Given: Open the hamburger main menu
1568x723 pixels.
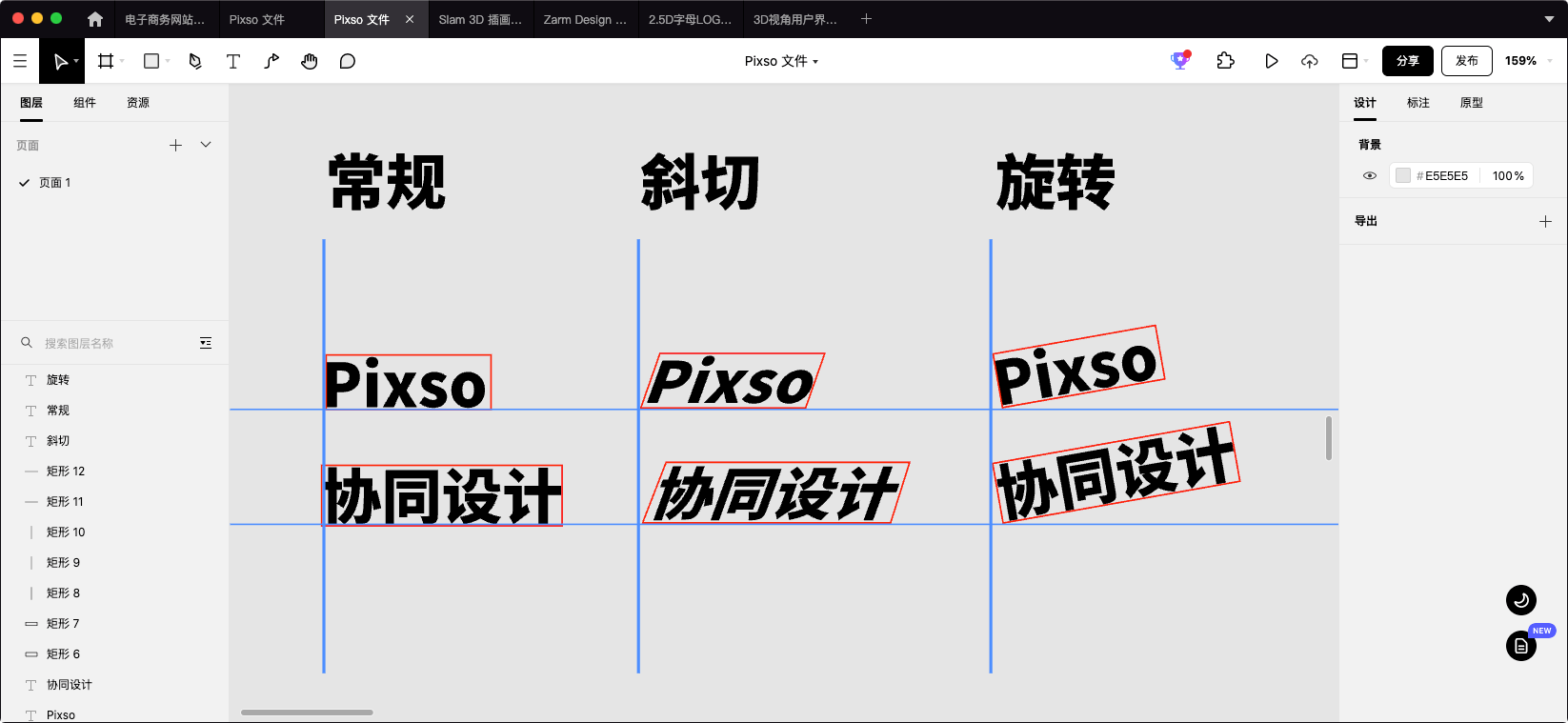Looking at the screenshot, I should tap(20, 61).
